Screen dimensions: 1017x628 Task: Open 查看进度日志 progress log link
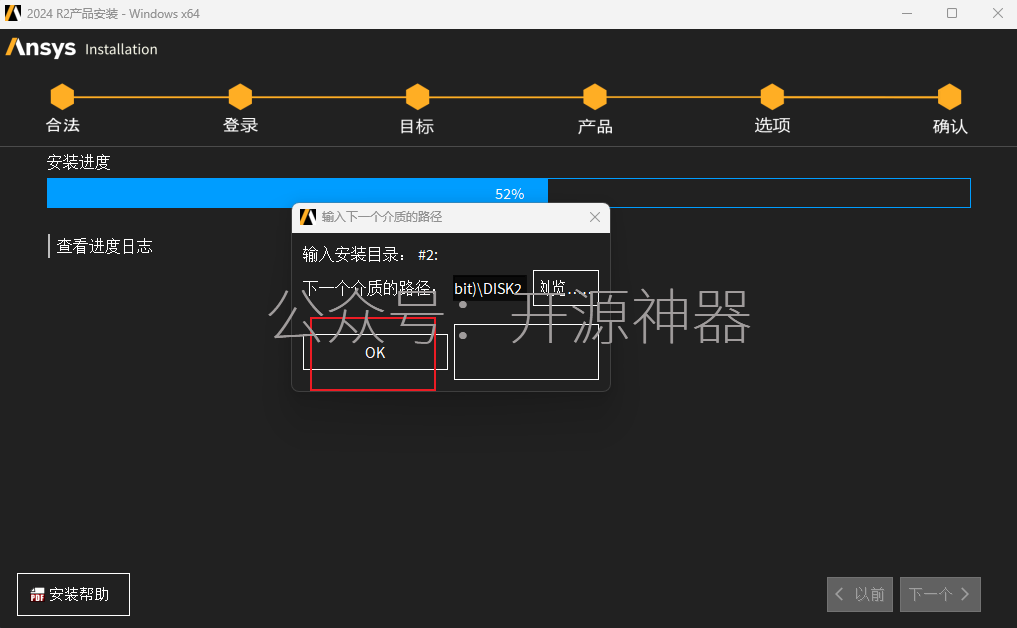tap(104, 247)
